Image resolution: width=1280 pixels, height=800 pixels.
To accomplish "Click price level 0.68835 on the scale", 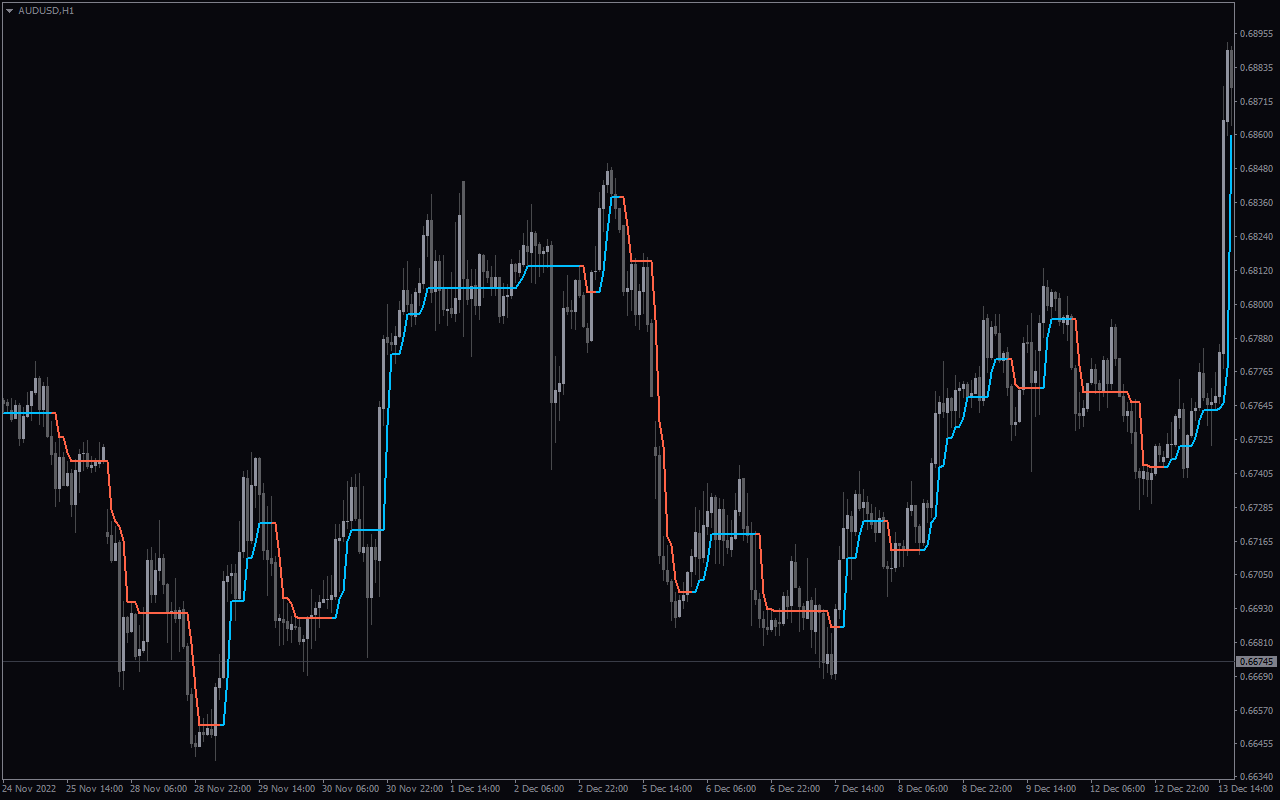I will 1258,68.
